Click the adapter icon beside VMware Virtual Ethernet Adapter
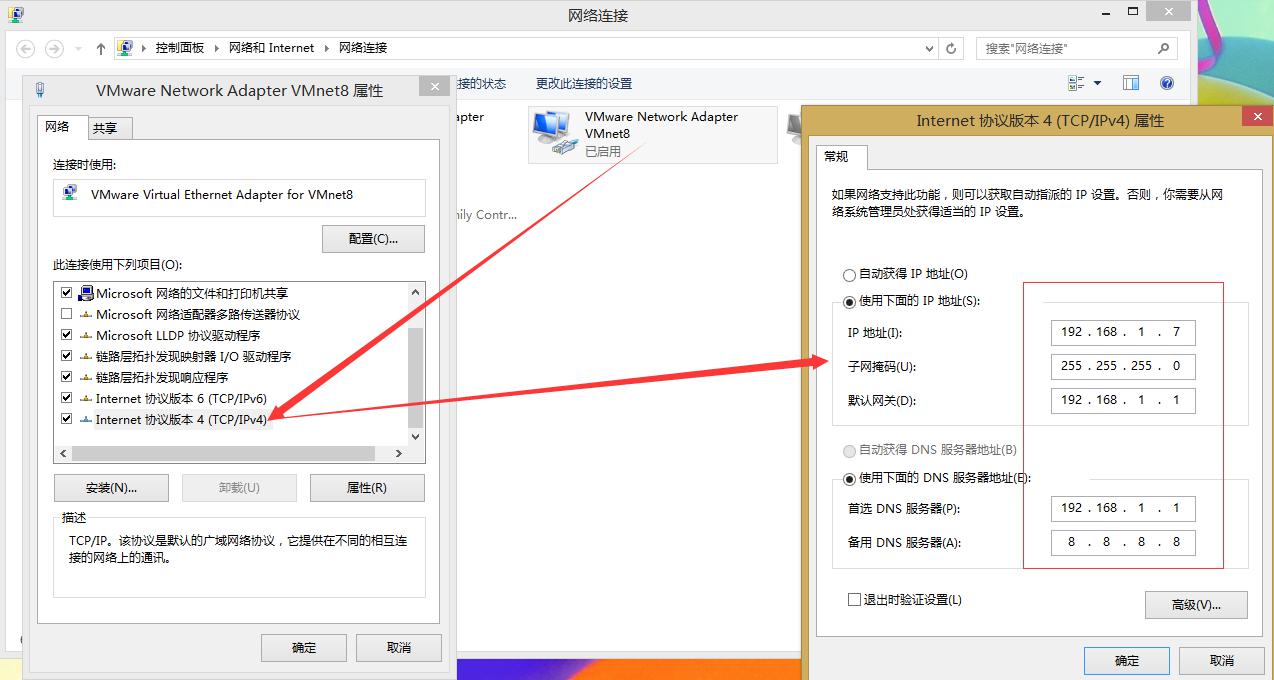The width and height of the screenshot is (1274, 680). 70,194
